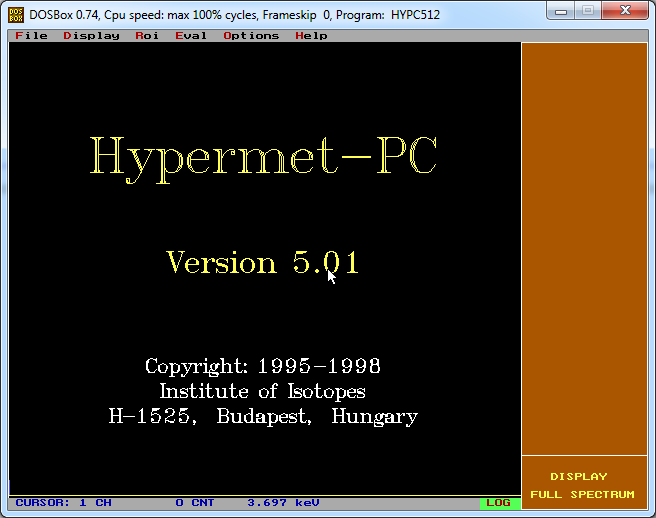Click the Version 5.01 text

(263, 262)
